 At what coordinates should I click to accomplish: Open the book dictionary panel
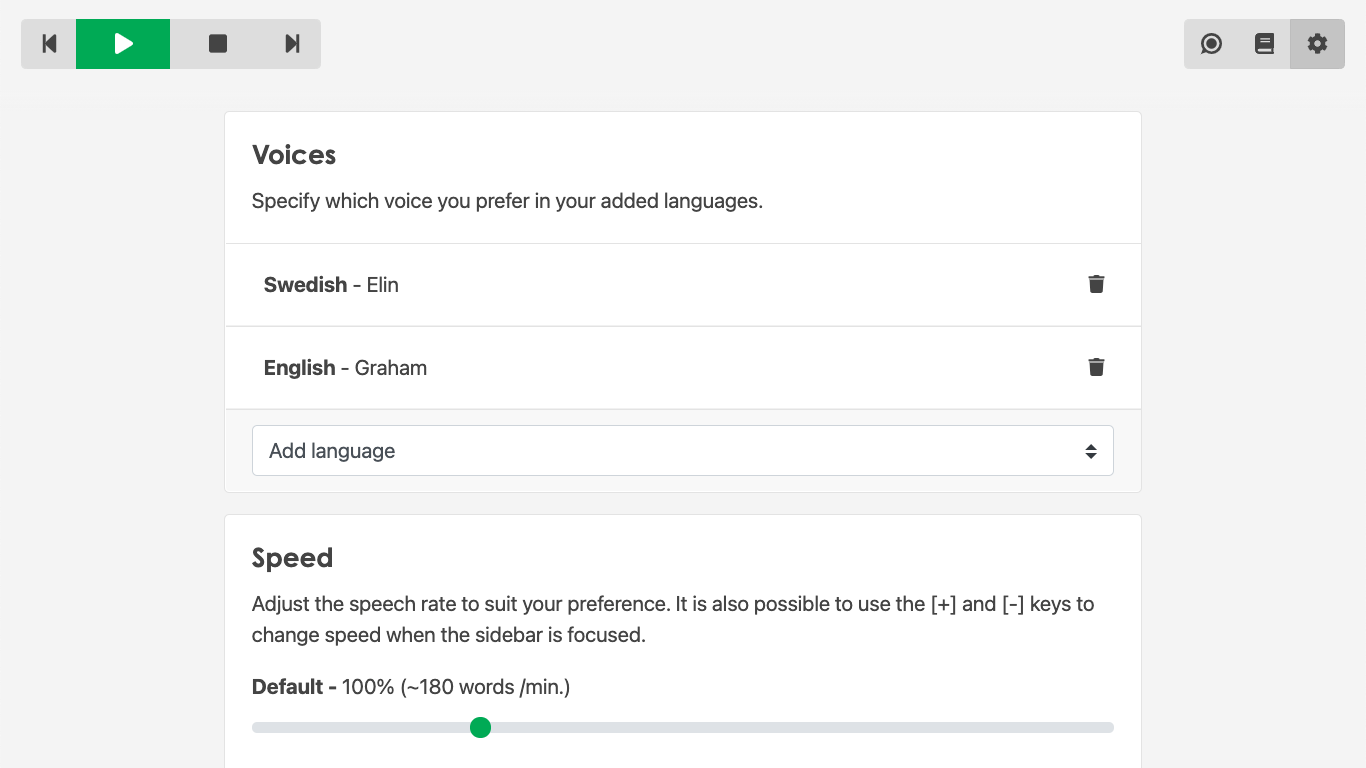(1264, 44)
